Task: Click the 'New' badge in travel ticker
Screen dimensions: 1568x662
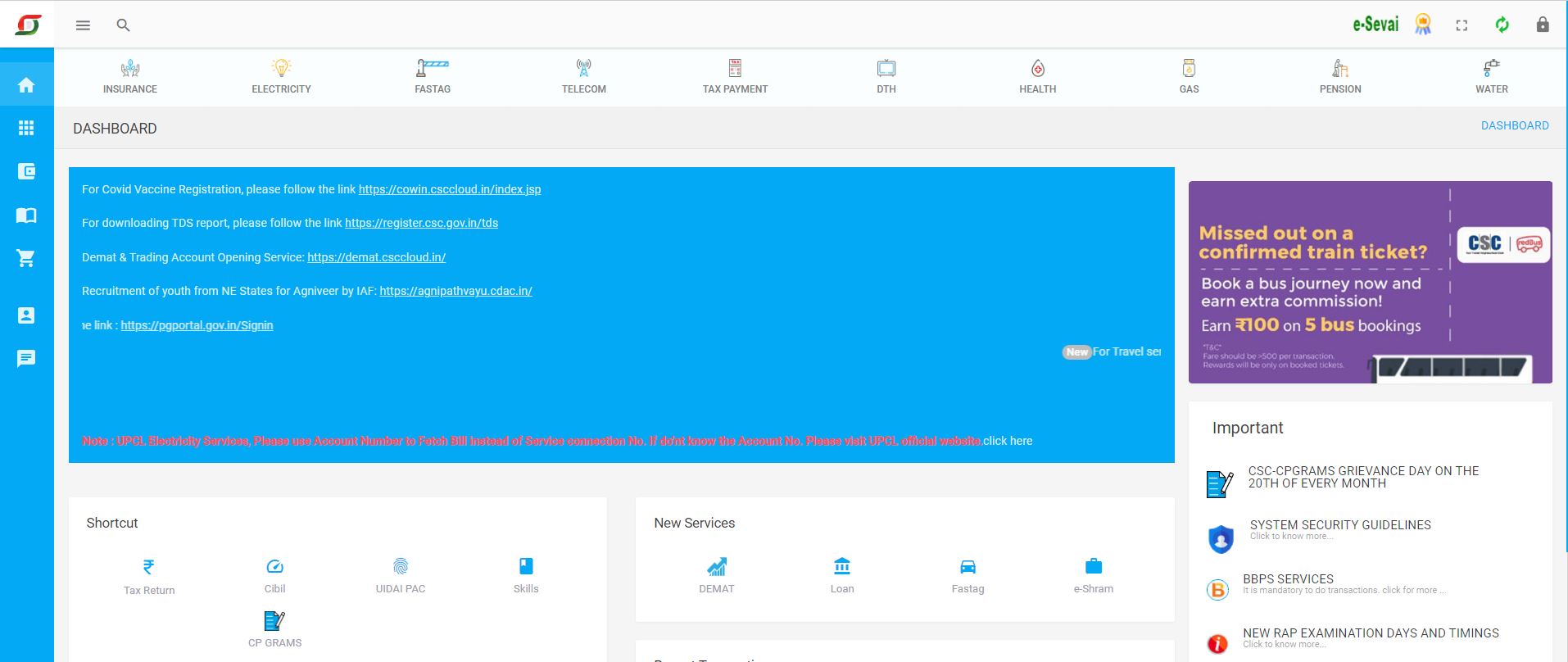Action: pos(1076,352)
